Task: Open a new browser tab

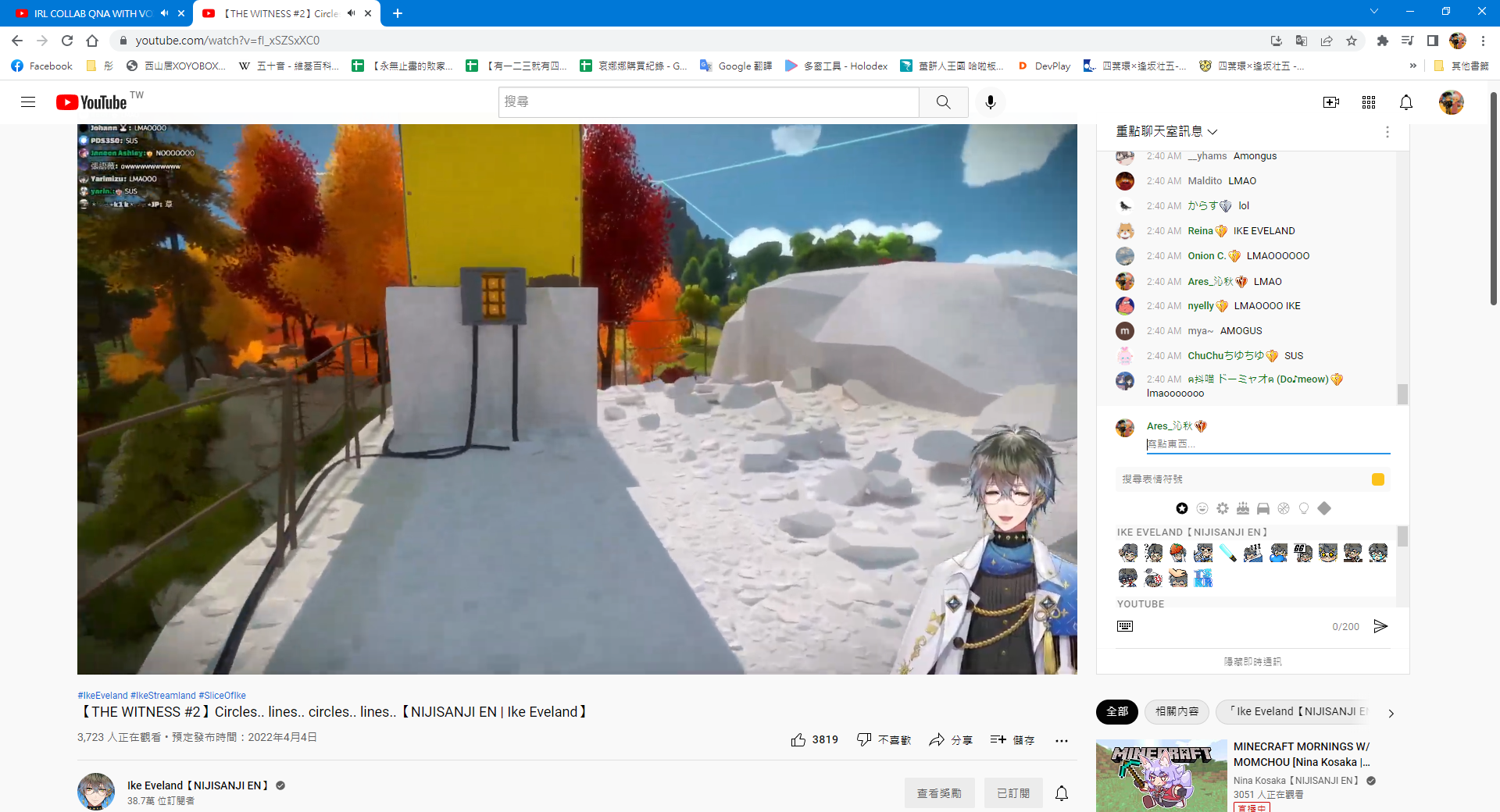Action: tap(398, 13)
